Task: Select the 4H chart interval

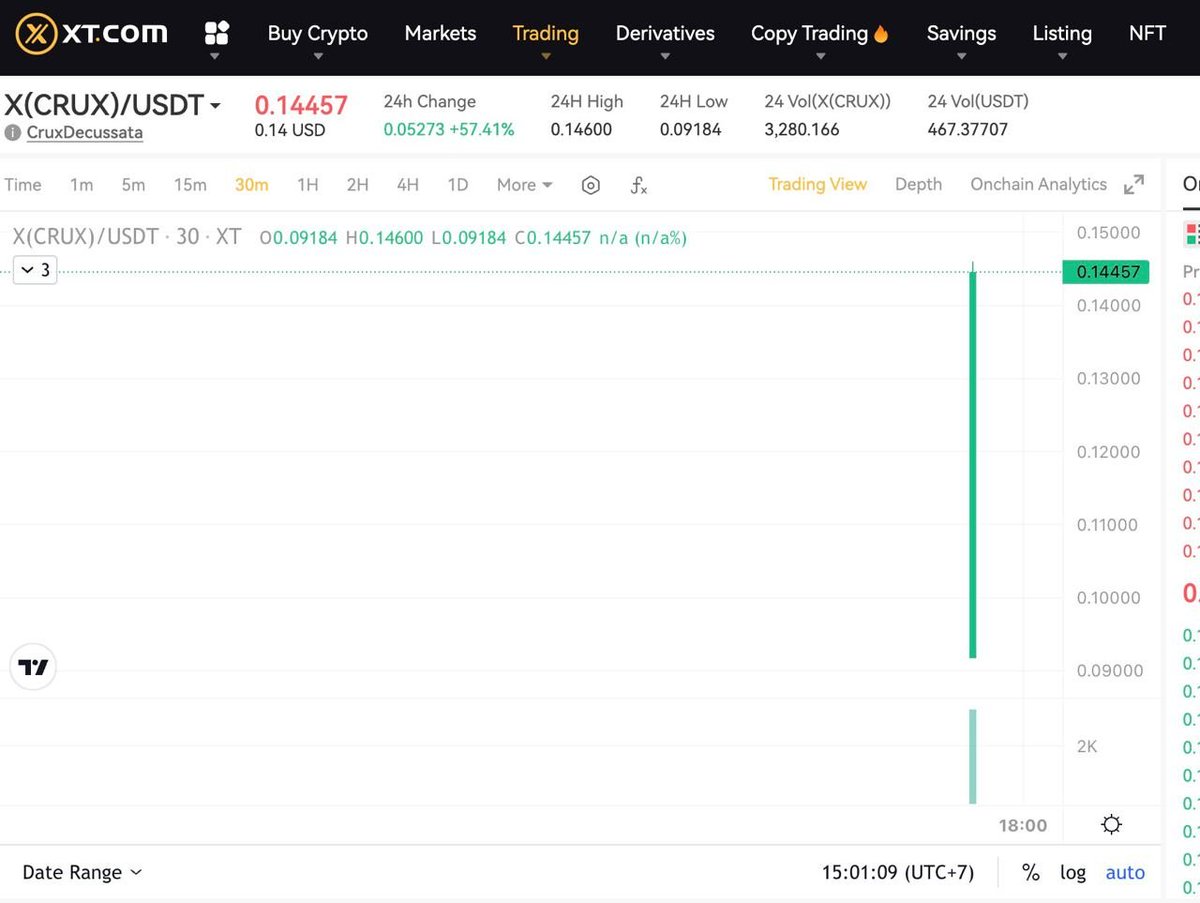Action: point(407,185)
